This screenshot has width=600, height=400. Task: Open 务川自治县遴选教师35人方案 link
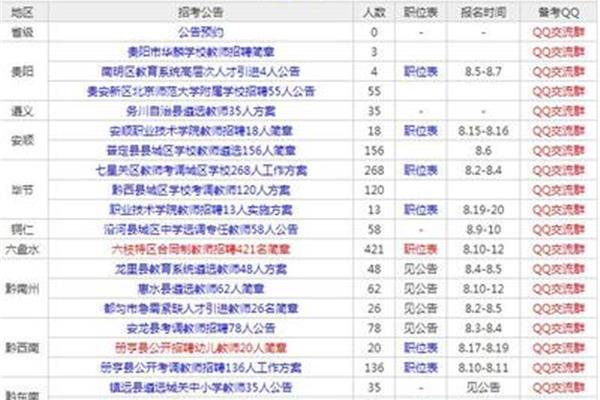201,111
